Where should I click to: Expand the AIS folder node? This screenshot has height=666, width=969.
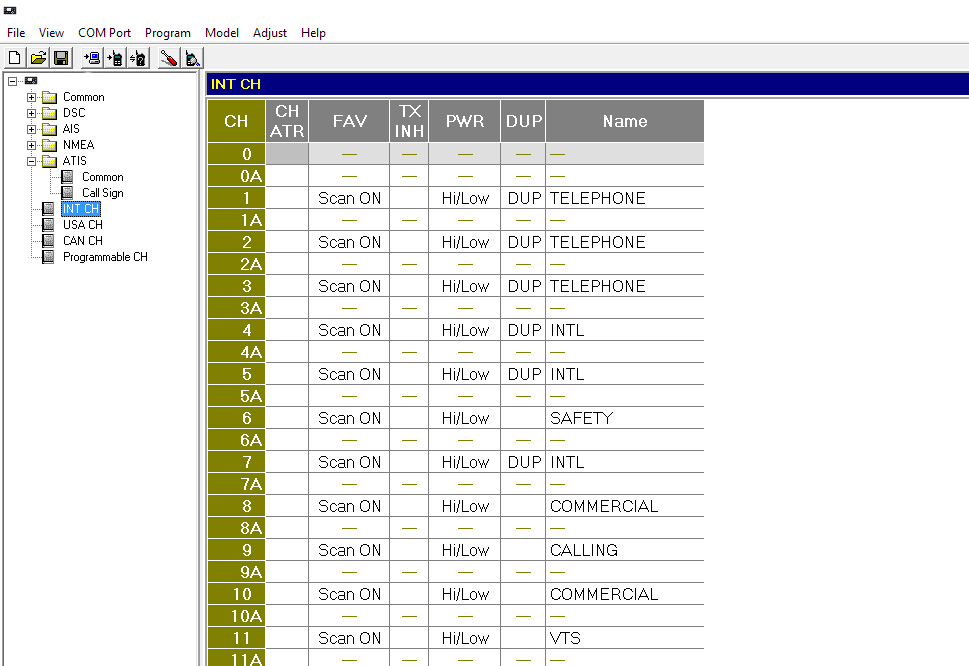(x=32, y=129)
